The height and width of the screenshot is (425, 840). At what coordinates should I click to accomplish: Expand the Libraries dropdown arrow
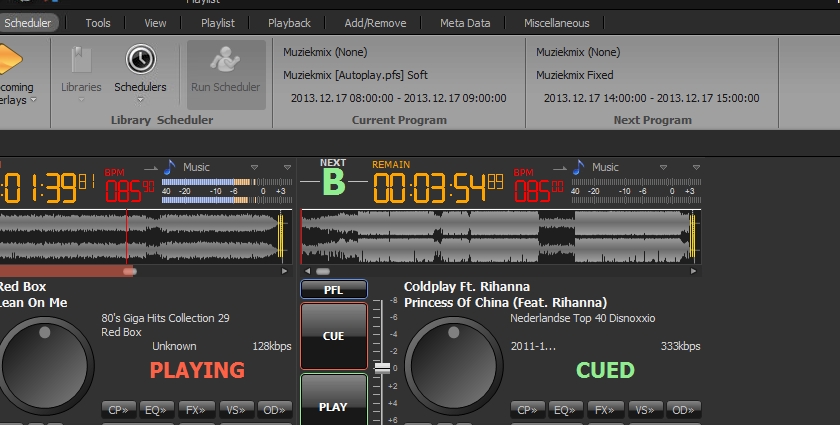coord(81,99)
